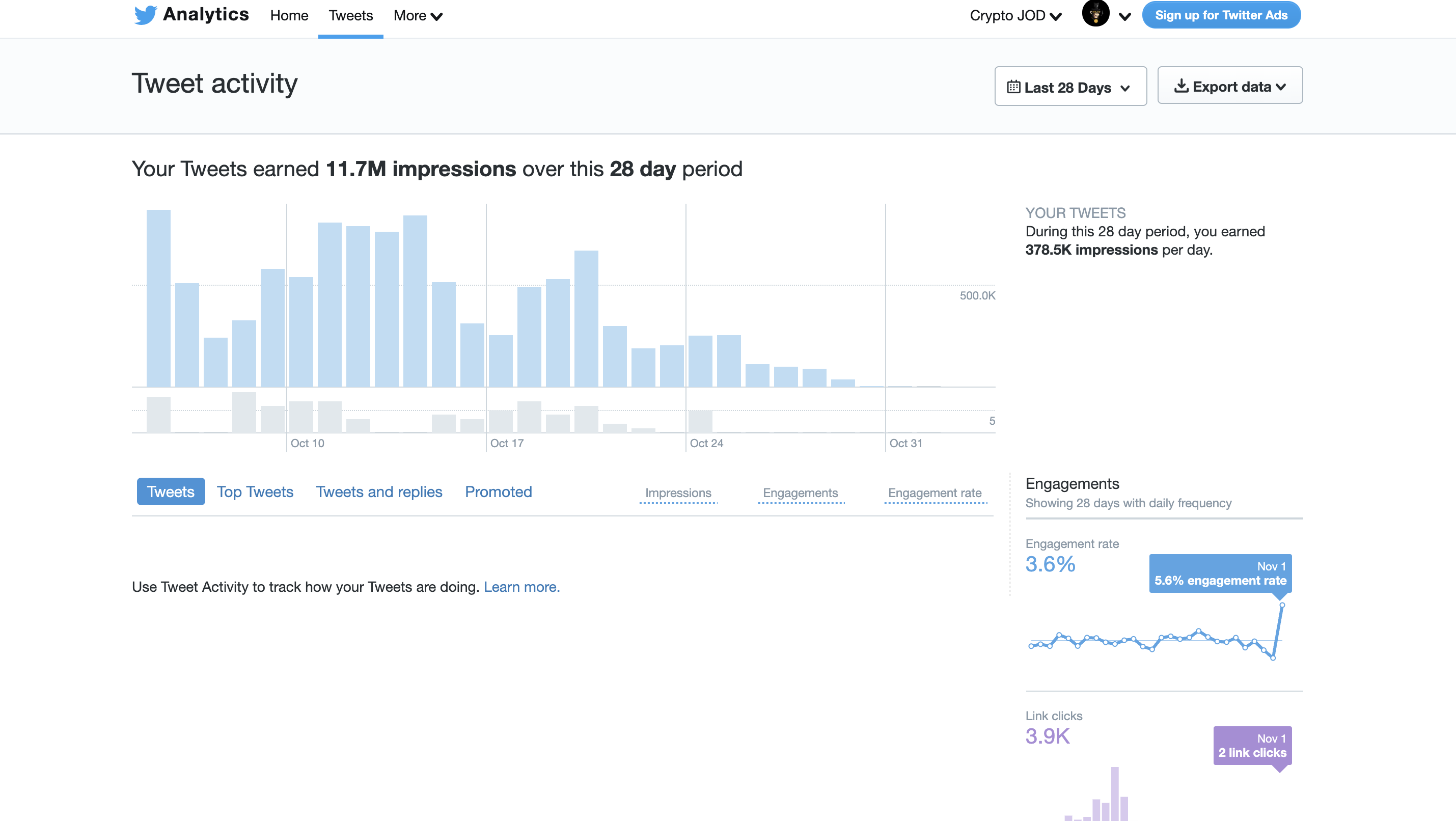Open the Crypto JOD account dropdown
Image resolution: width=1456 pixels, height=821 pixels.
point(1015,16)
